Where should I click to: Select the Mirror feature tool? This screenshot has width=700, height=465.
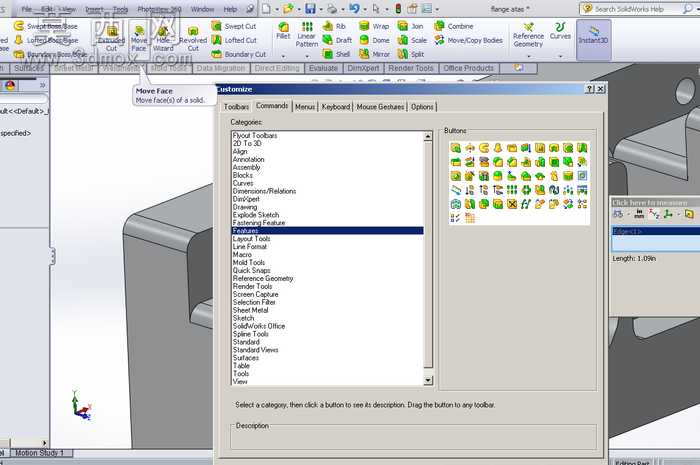point(375,54)
